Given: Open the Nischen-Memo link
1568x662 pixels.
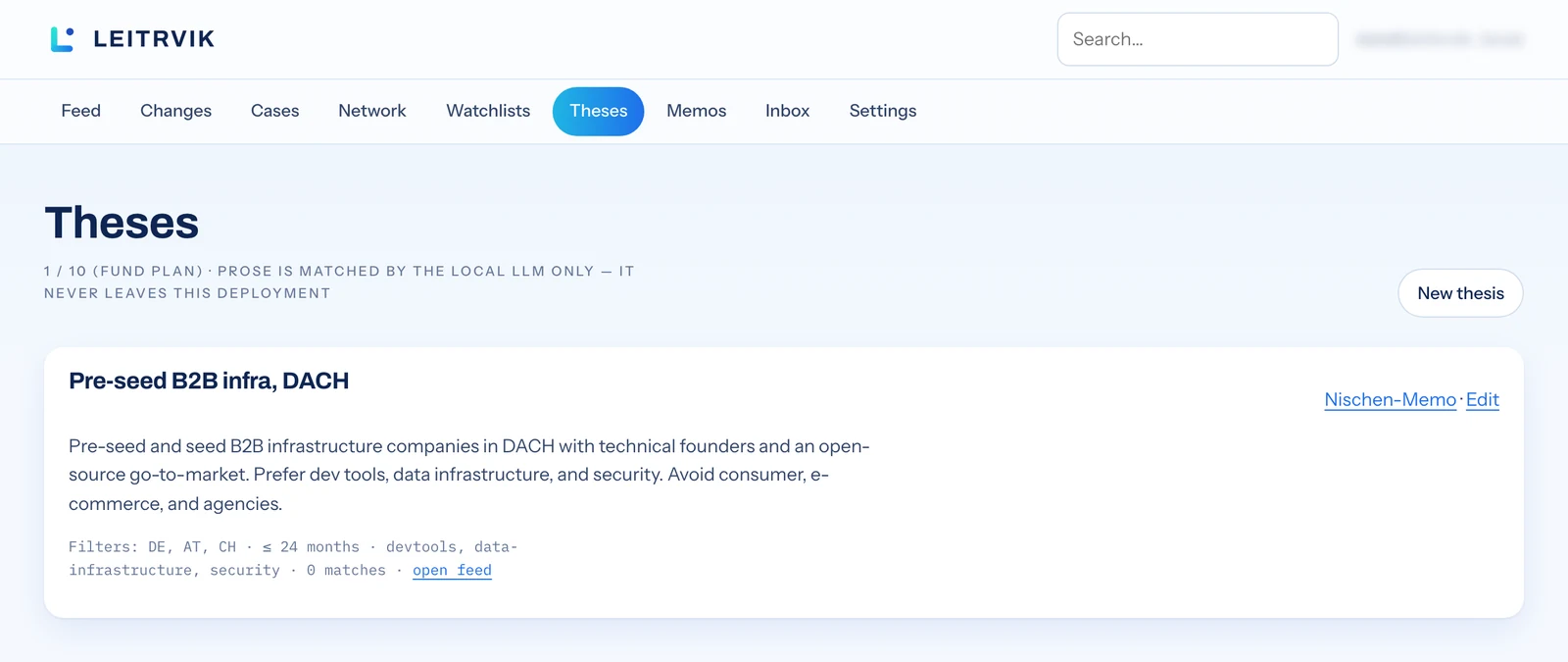Looking at the screenshot, I should (x=1390, y=399).
